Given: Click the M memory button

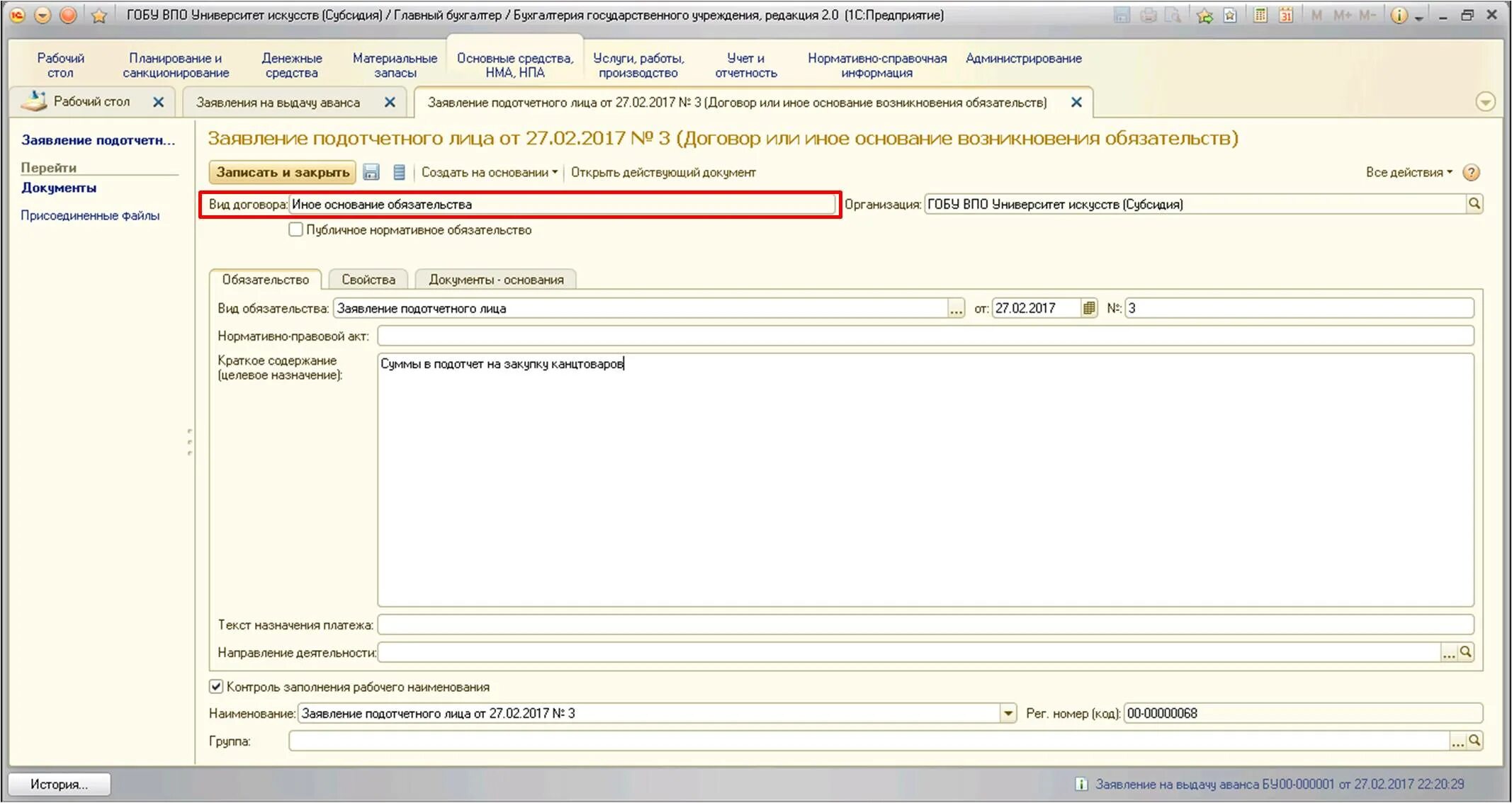Looking at the screenshot, I should coord(1316,15).
